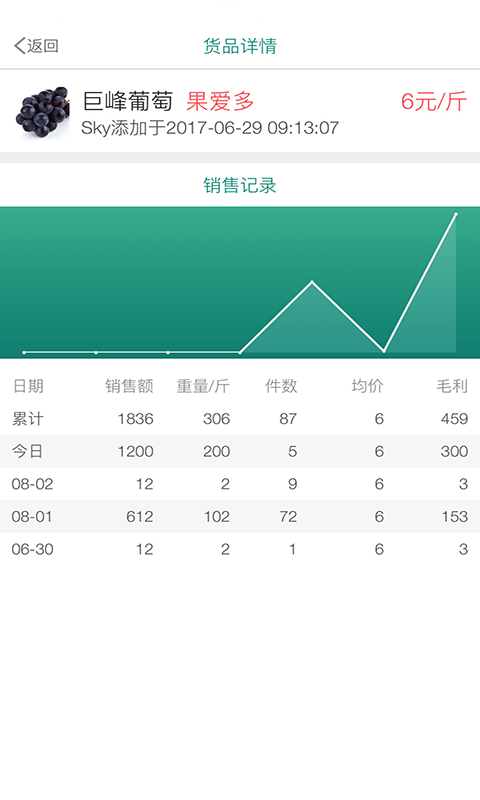Tap the 72 piece count
Viewport: 480px width, 800px height.
(x=288, y=516)
